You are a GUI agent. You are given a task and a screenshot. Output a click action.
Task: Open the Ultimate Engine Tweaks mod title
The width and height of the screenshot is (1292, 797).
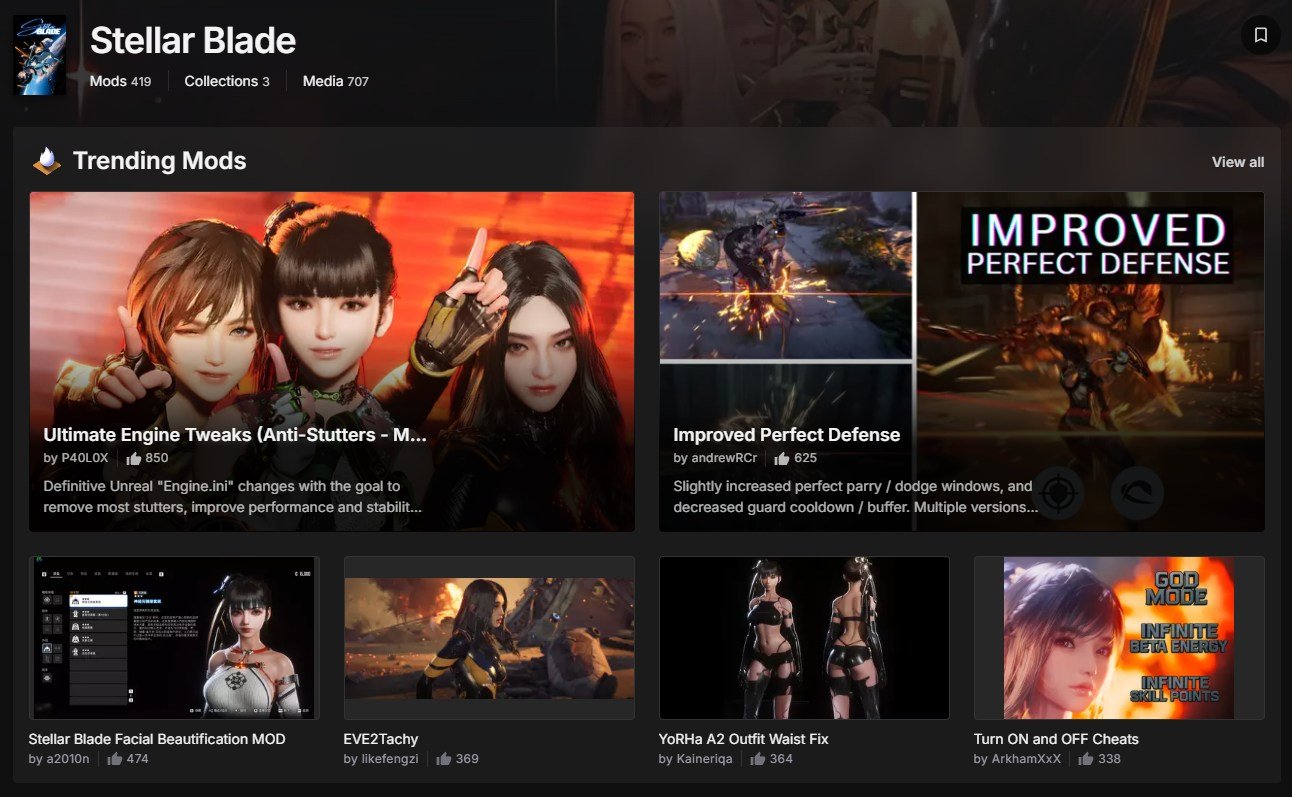pyautogui.click(x=235, y=435)
